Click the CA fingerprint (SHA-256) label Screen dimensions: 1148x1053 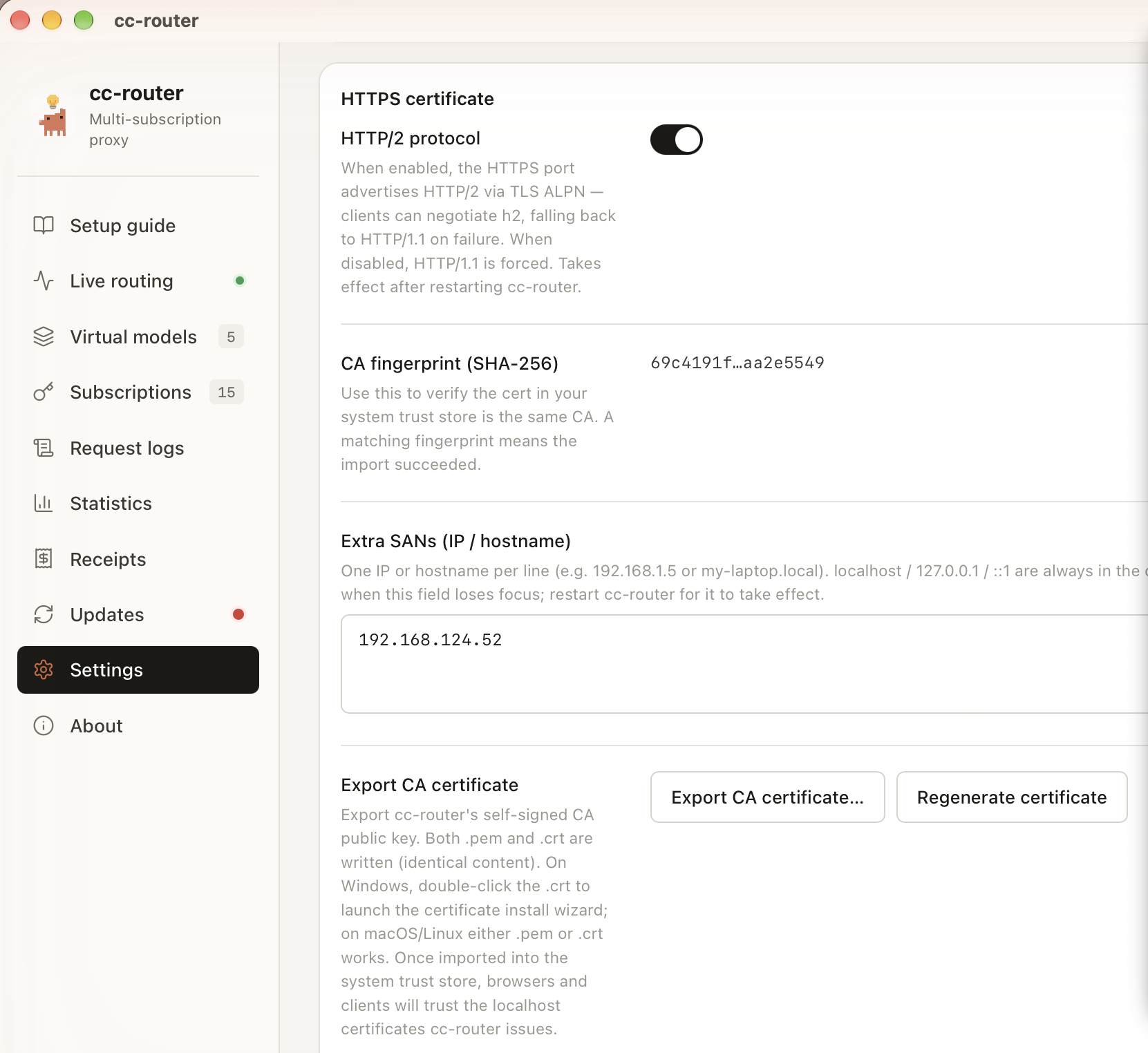point(449,363)
